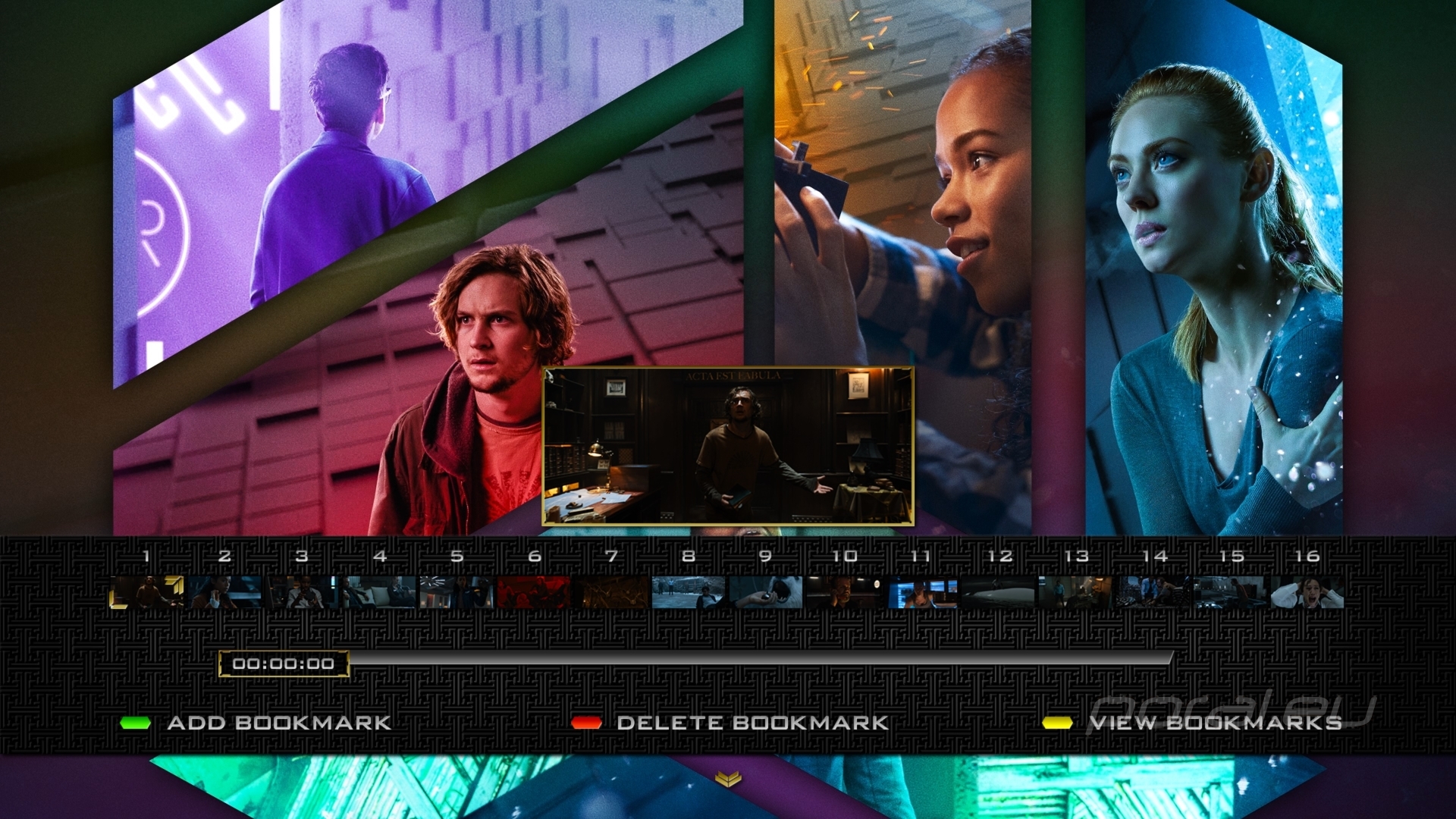Click the gold down chevron below the menu
This screenshot has height=819, width=1456.
point(727,778)
